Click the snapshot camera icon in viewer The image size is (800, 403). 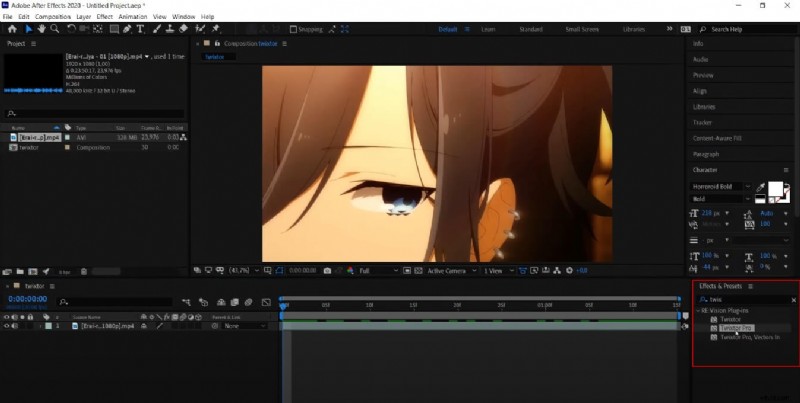[x=328, y=271]
